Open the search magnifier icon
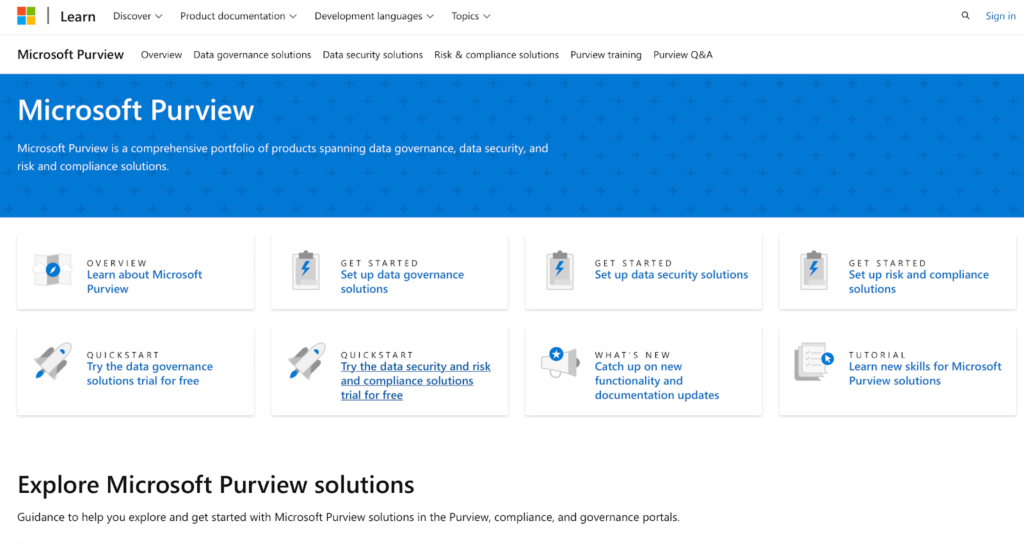 click(x=965, y=16)
